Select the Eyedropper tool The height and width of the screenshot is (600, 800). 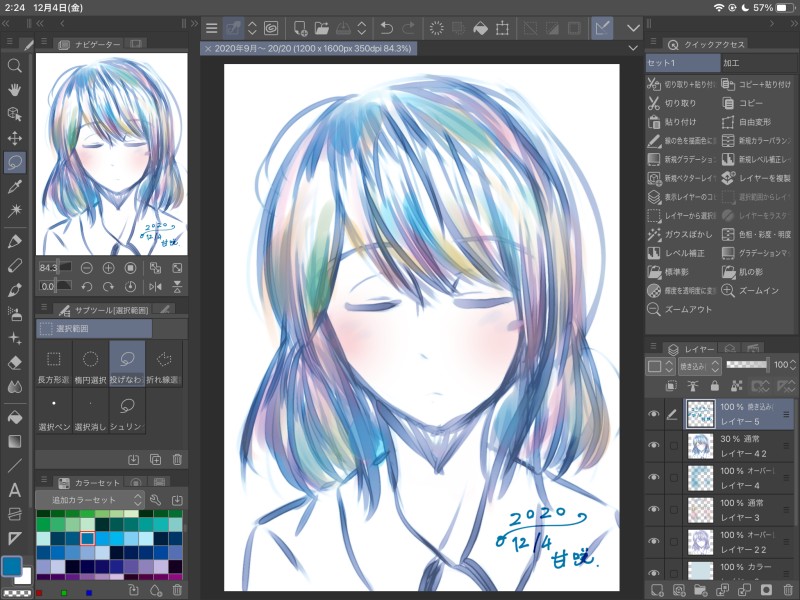click(x=14, y=187)
